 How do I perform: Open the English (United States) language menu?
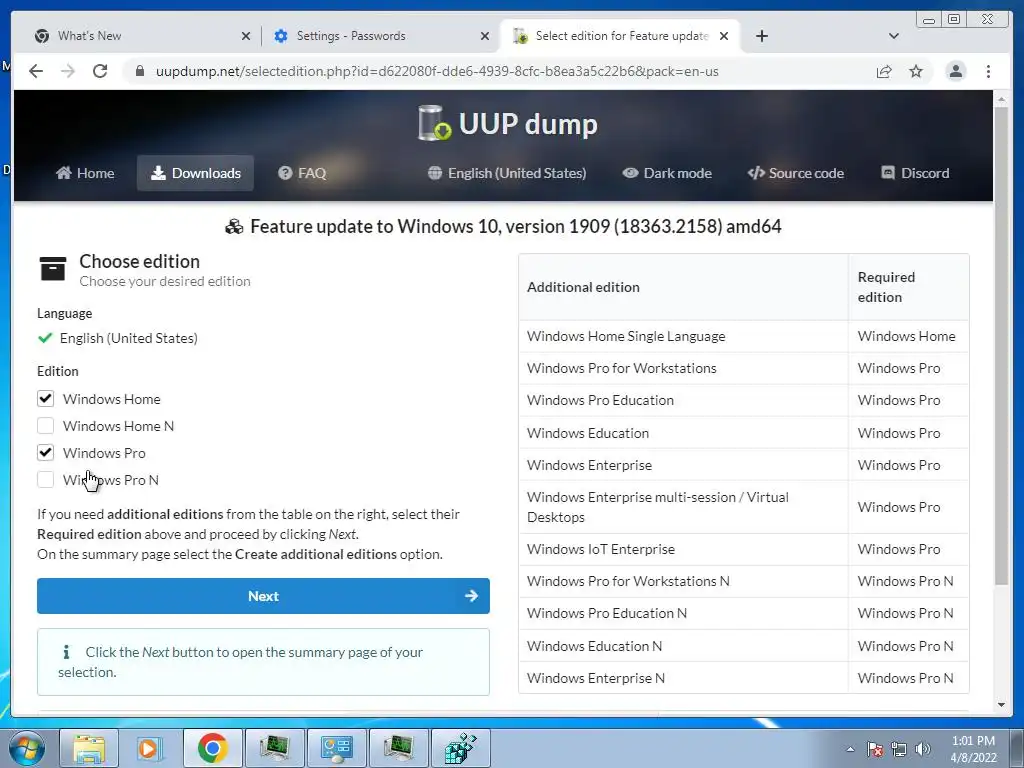pyautogui.click(x=507, y=173)
